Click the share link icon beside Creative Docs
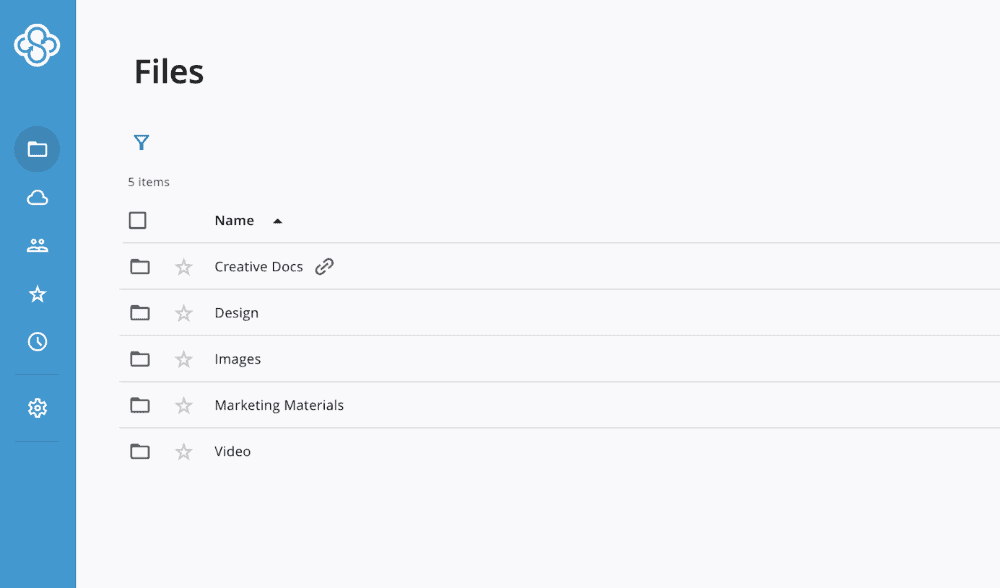 click(324, 267)
